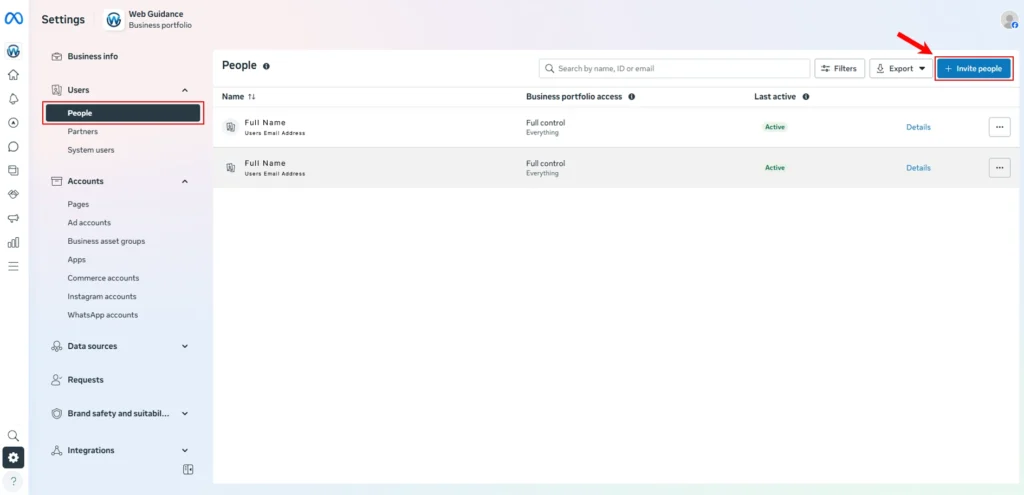Click Last active column header

point(775,97)
